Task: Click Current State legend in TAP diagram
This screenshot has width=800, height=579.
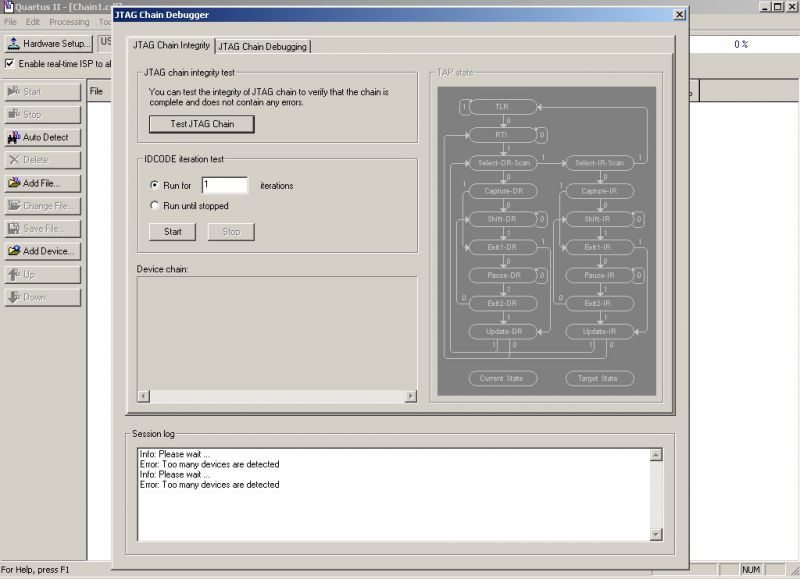Action: click(x=503, y=378)
